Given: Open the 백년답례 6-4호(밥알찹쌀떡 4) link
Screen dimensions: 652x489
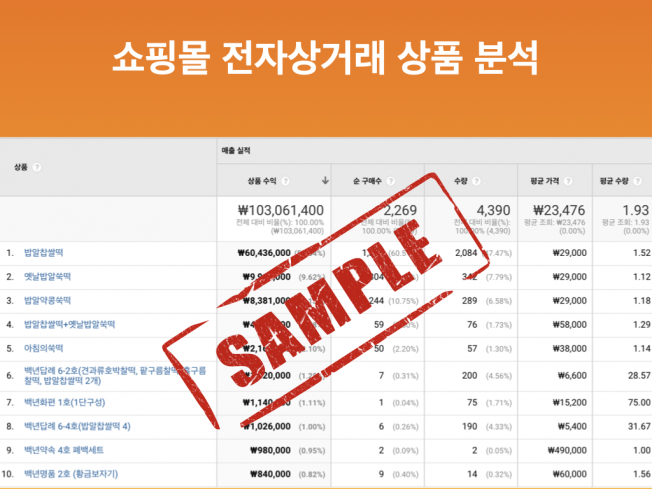Looking at the screenshot, I should pyautogui.click(x=77, y=426).
